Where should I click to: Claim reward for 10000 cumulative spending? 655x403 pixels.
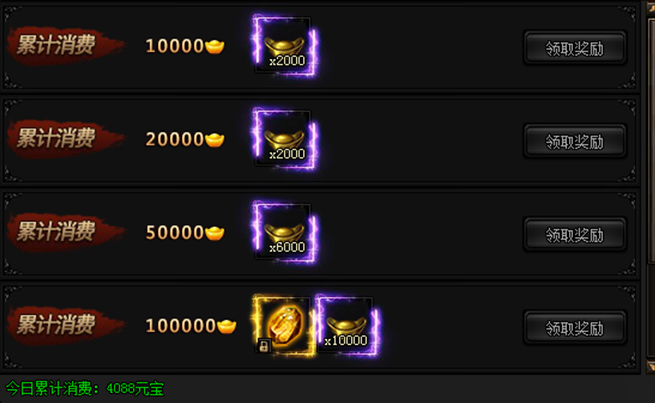point(575,48)
